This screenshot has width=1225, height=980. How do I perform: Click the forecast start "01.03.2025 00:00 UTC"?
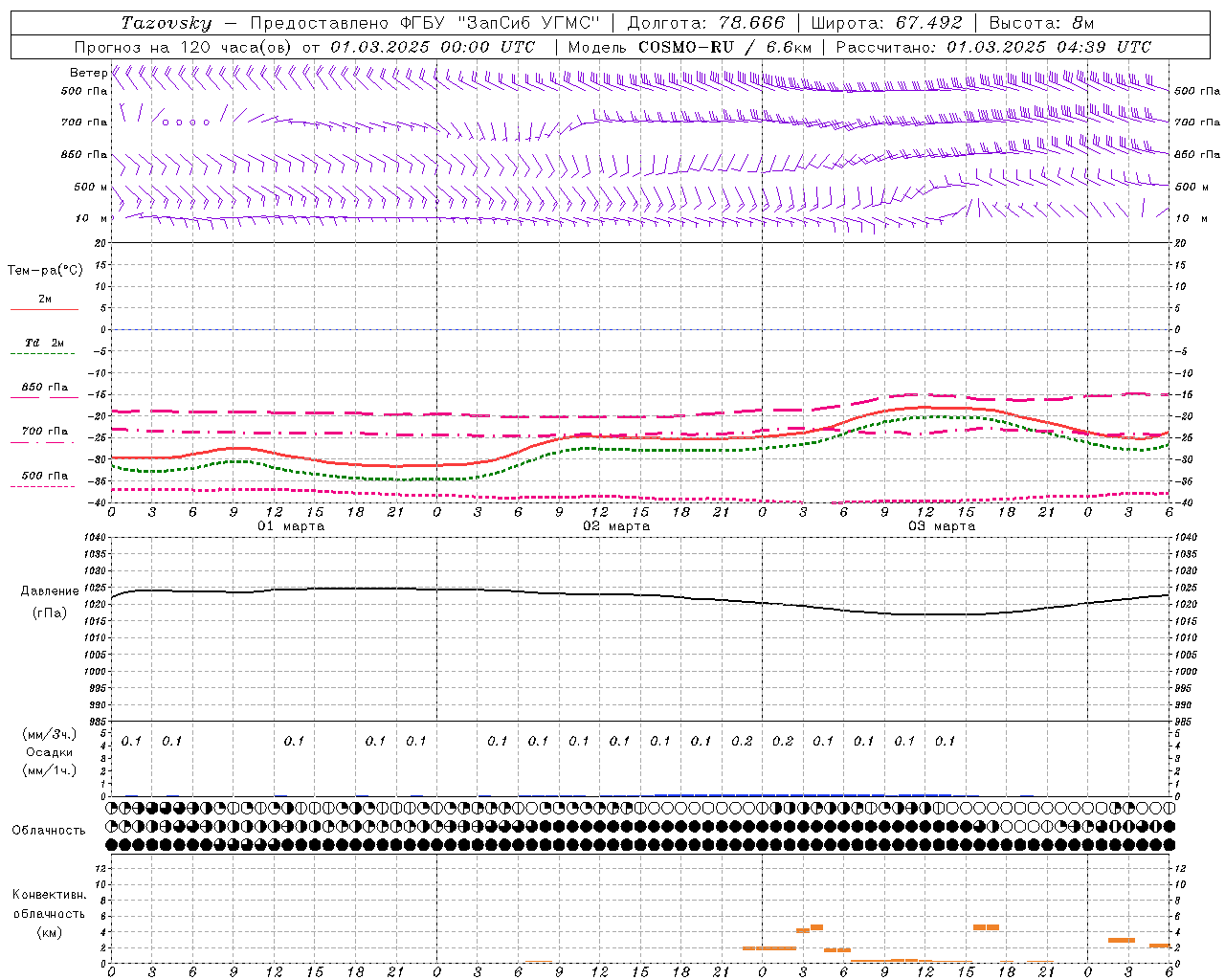(x=433, y=47)
